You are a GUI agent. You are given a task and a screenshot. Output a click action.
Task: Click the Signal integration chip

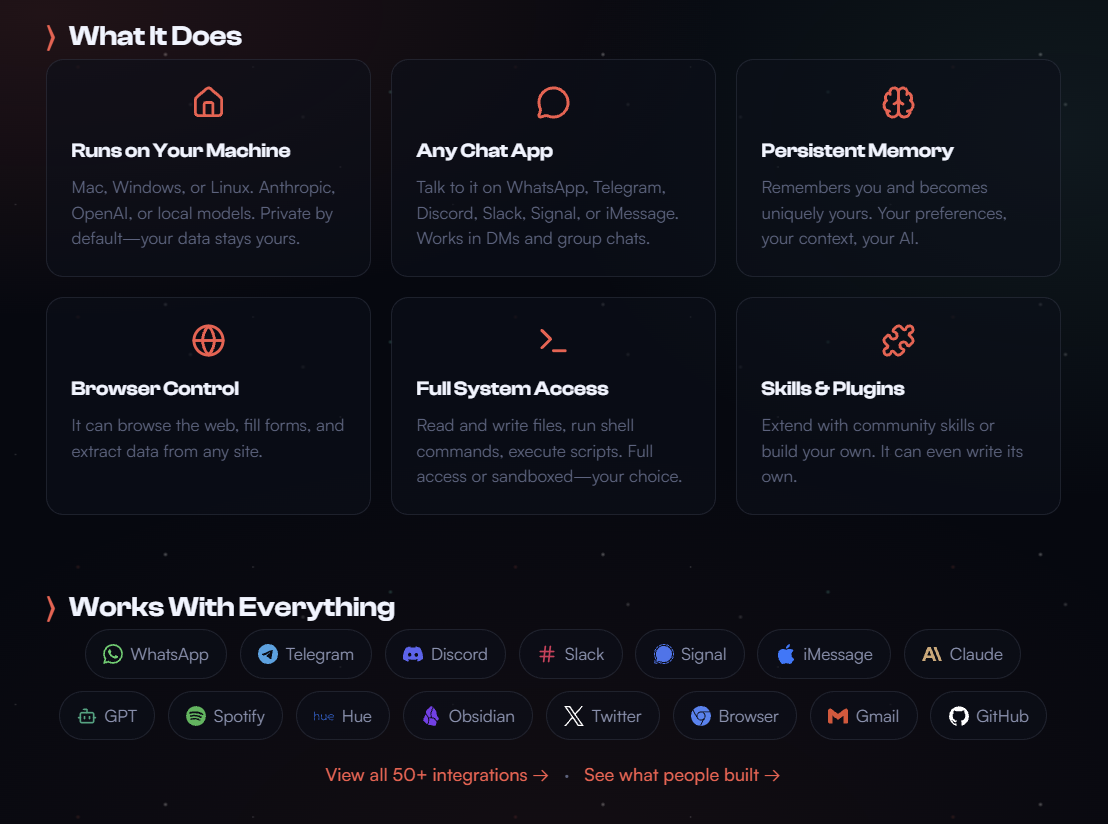click(689, 655)
